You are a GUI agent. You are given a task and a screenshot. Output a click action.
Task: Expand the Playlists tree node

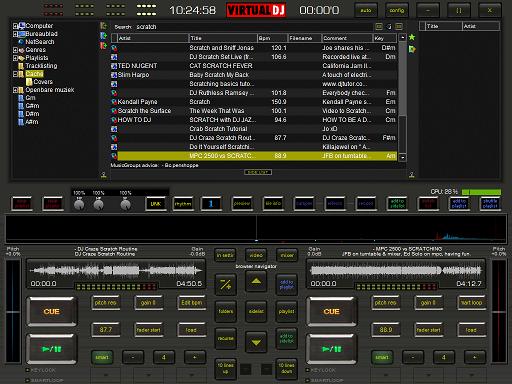click(x=15, y=58)
